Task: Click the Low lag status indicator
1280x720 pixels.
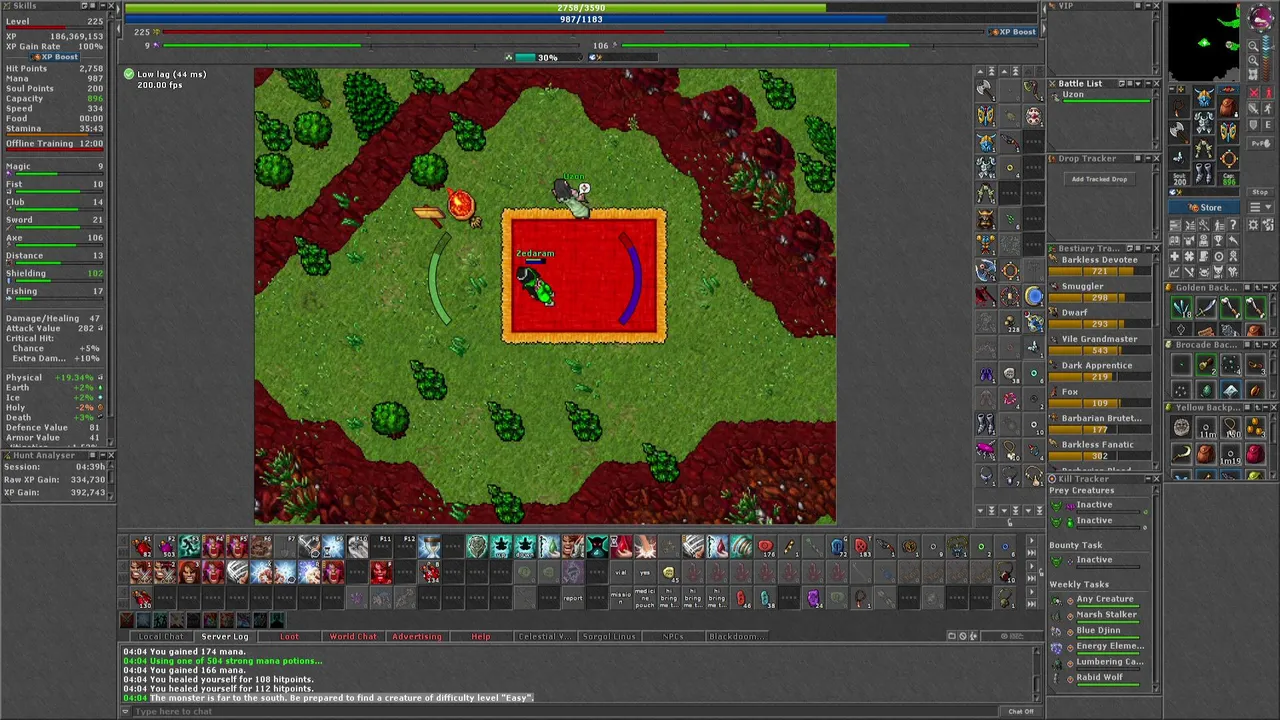Action: pos(165,74)
